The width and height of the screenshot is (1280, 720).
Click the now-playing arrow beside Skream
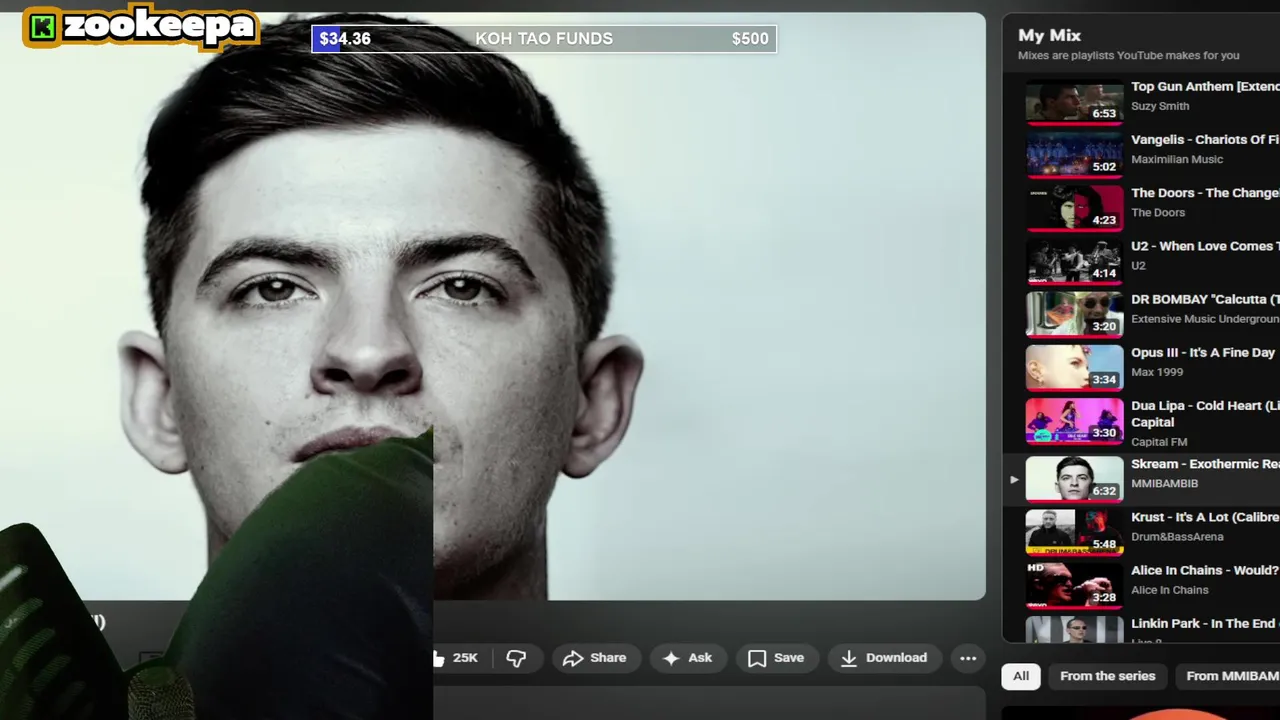point(1014,480)
